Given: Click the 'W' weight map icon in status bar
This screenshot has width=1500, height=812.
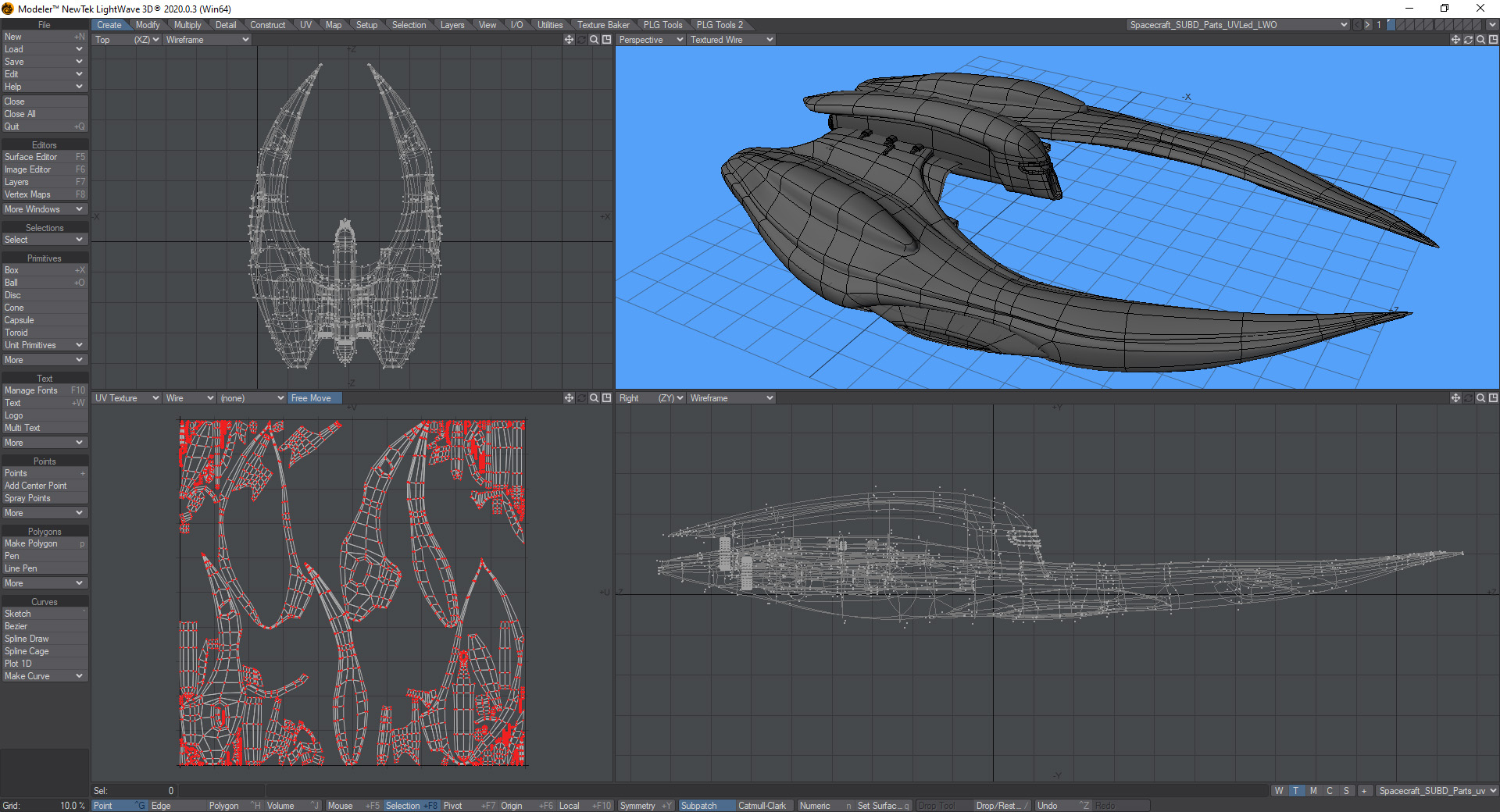Looking at the screenshot, I should (x=1279, y=791).
